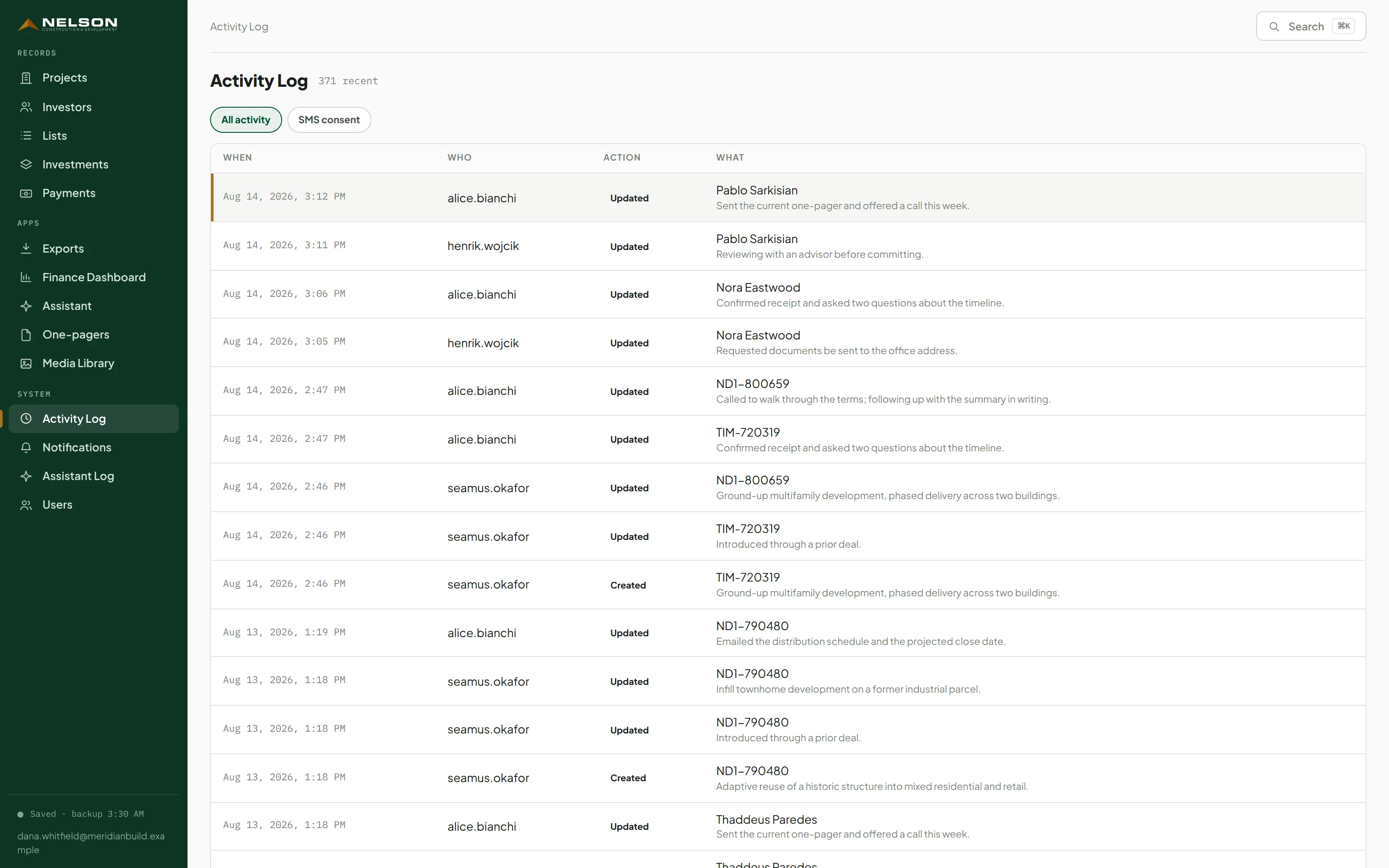Click 'Infill townhome development' description text
Screen dimensions: 1389x868
point(848,689)
